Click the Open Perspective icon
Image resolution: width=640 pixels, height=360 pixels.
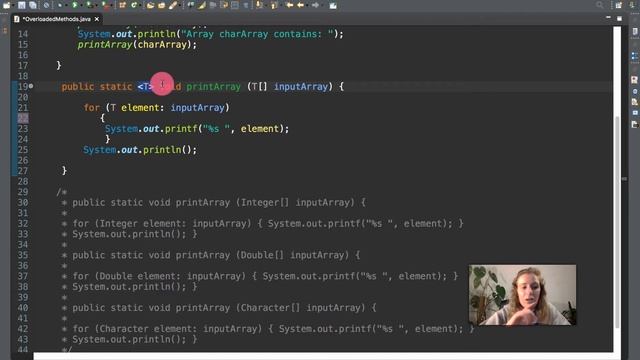(x=619, y=5)
